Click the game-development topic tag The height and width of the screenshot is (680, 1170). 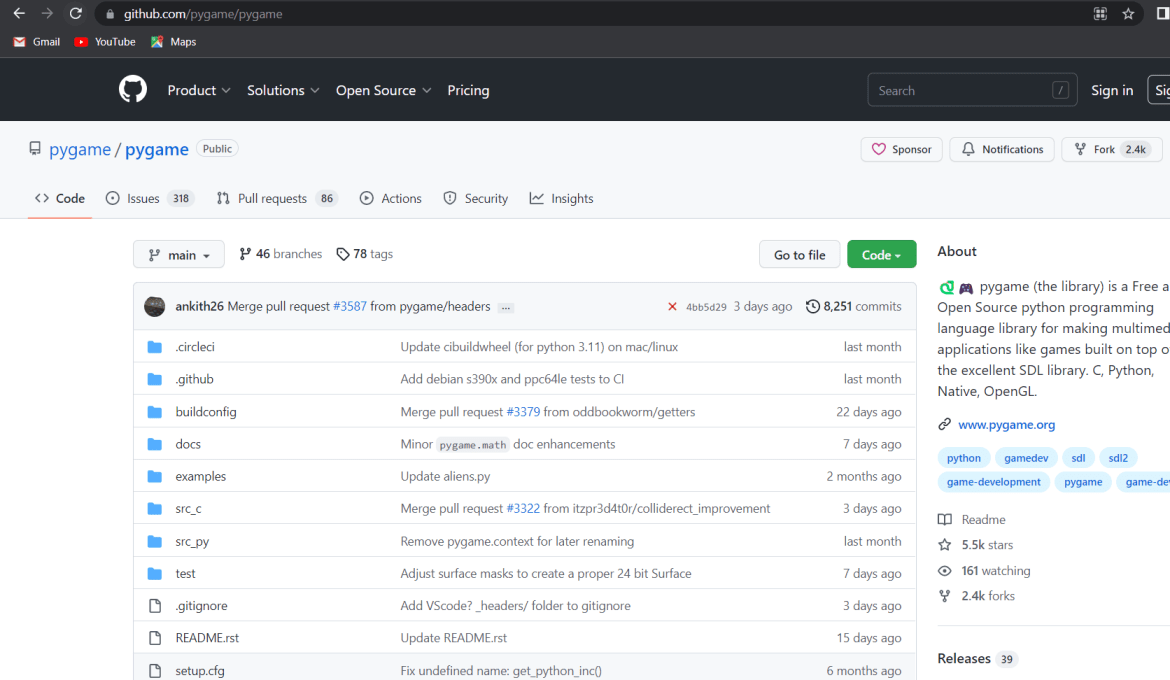click(993, 481)
